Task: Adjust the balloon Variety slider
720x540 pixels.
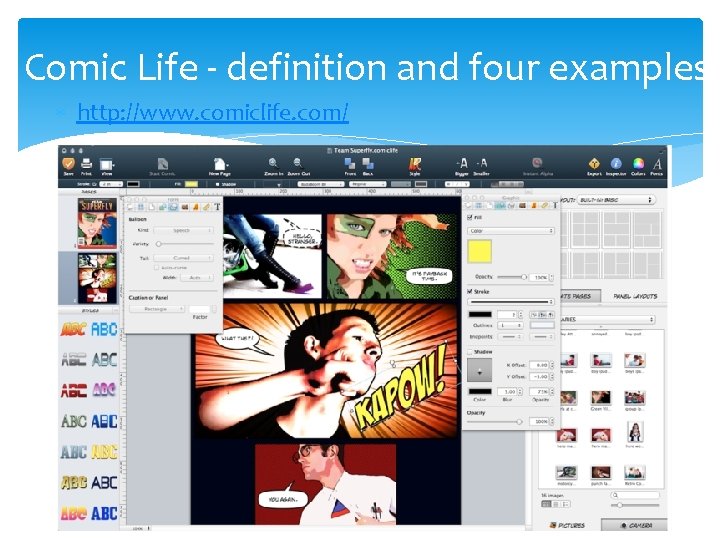Action: click(x=185, y=244)
